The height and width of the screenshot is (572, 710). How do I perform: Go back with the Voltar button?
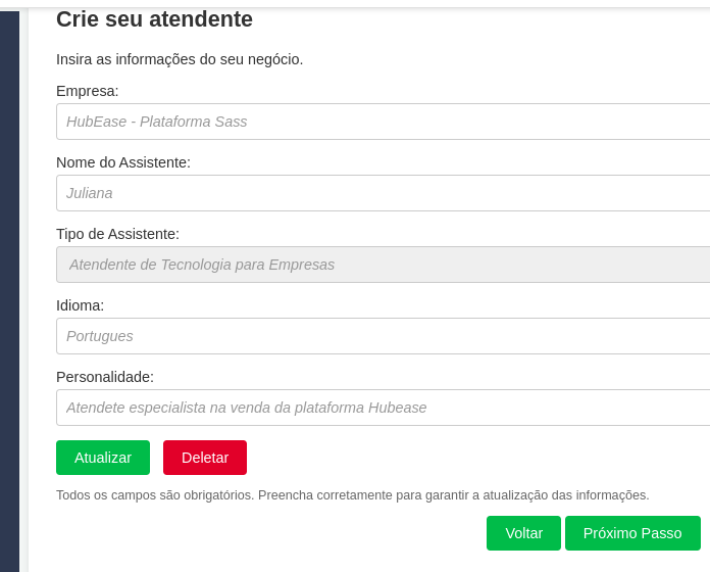524,533
